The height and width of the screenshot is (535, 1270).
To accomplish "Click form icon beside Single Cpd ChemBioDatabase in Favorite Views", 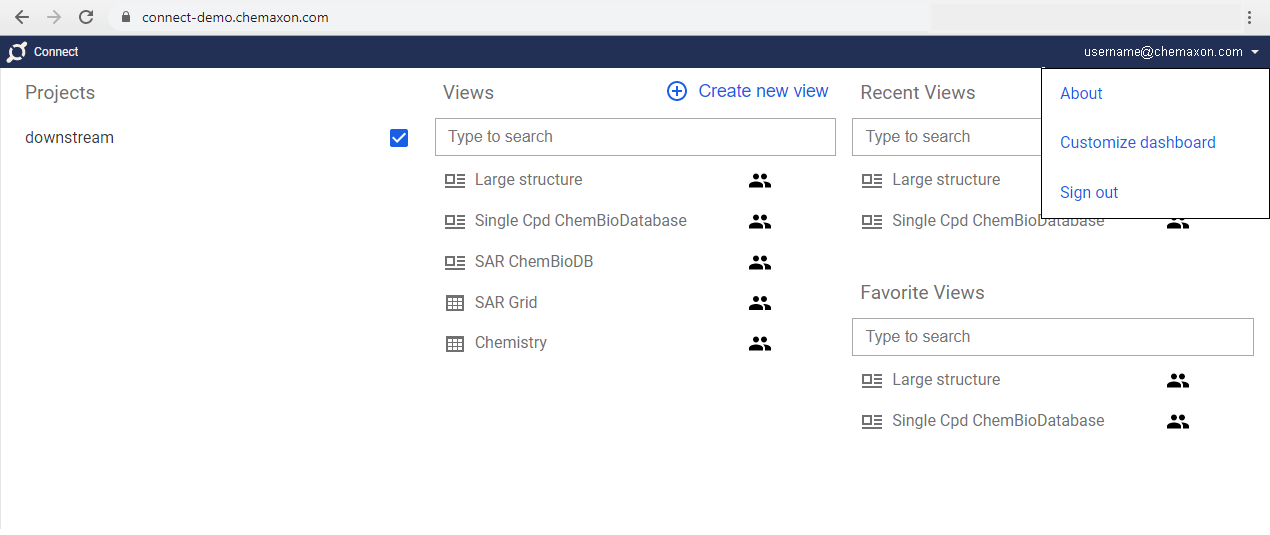I will tap(872, 422).
